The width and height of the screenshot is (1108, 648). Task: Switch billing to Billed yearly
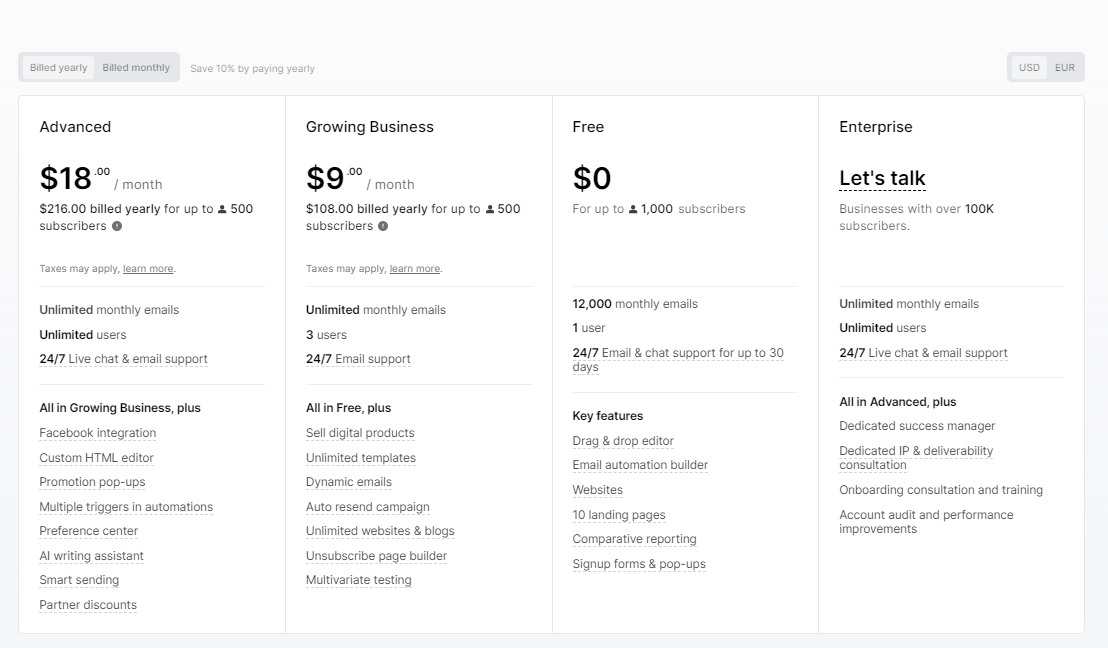click(x=59, y=68)
